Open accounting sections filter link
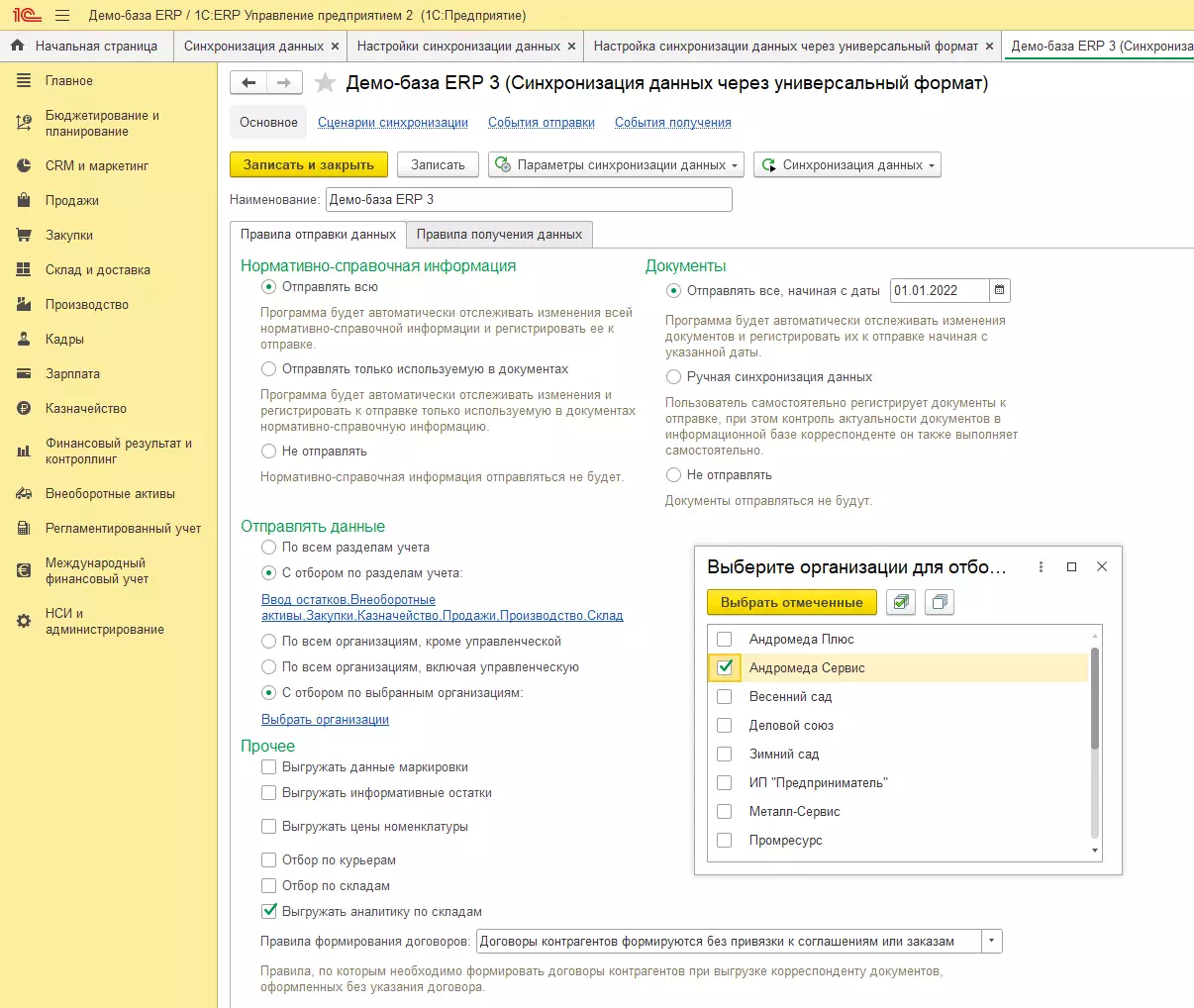 tap(443, 608)
